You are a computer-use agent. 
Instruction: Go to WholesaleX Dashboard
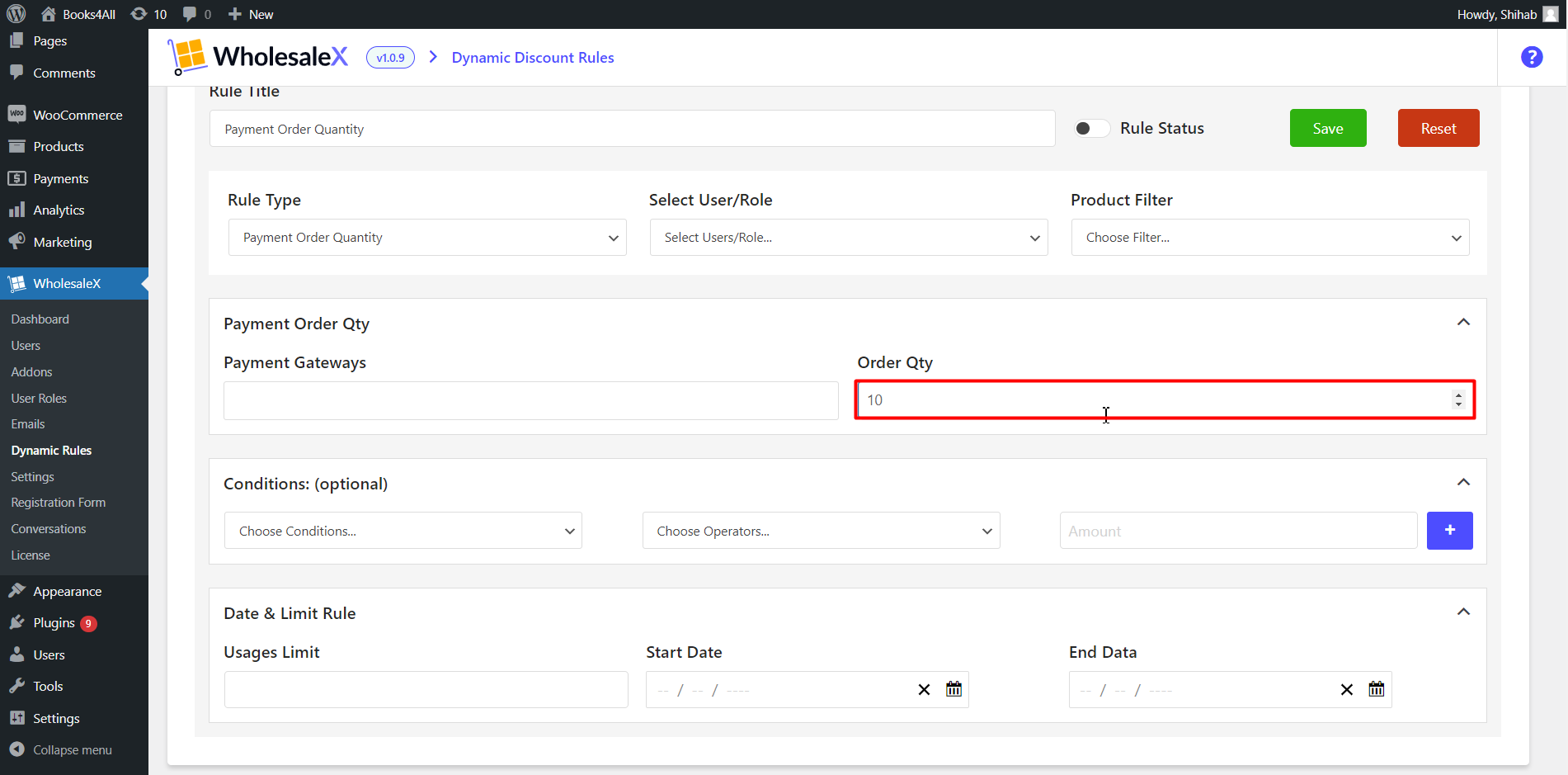(40, 319)
